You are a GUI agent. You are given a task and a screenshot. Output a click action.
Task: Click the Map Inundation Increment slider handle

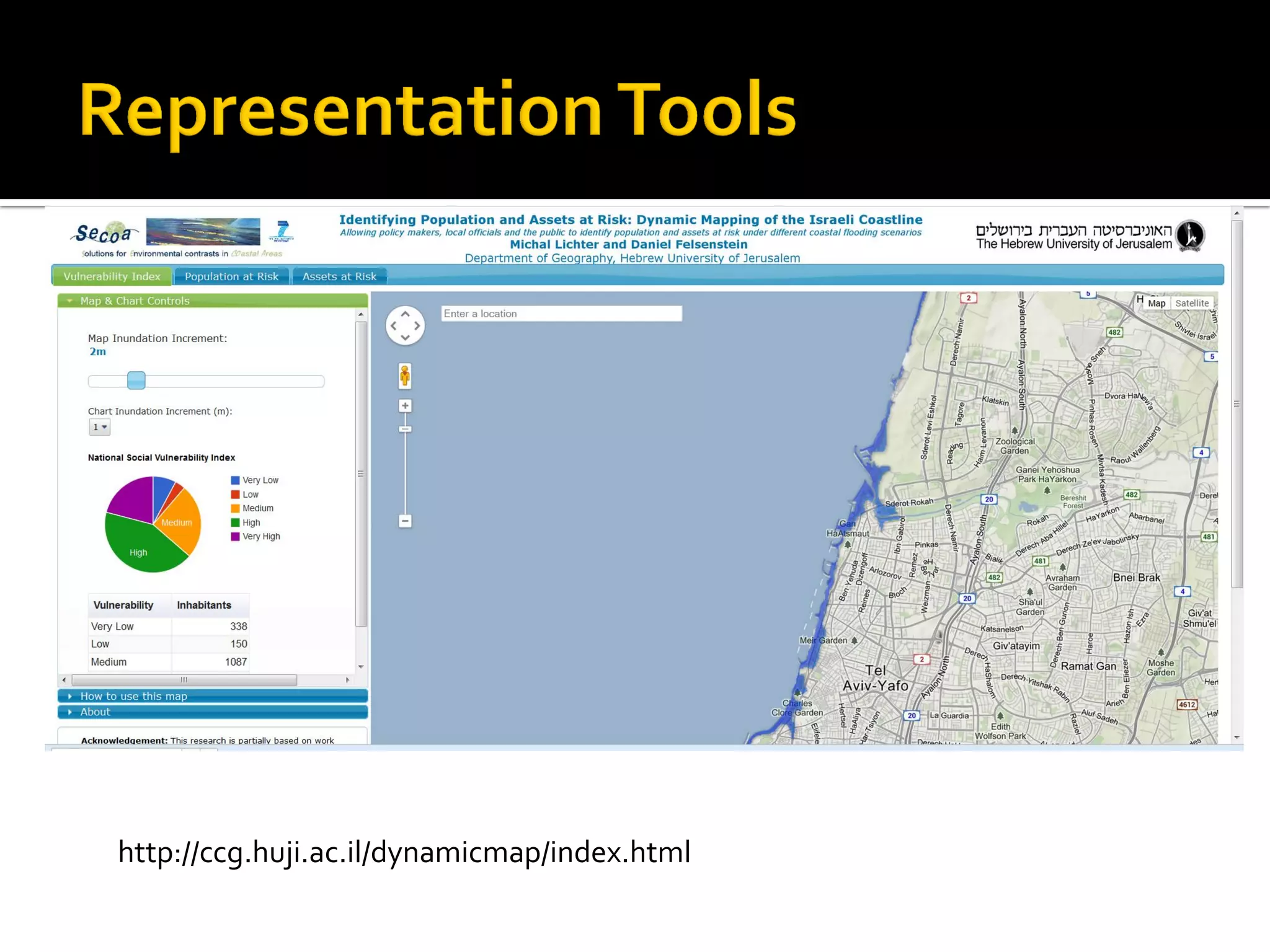tap(136, 381)
